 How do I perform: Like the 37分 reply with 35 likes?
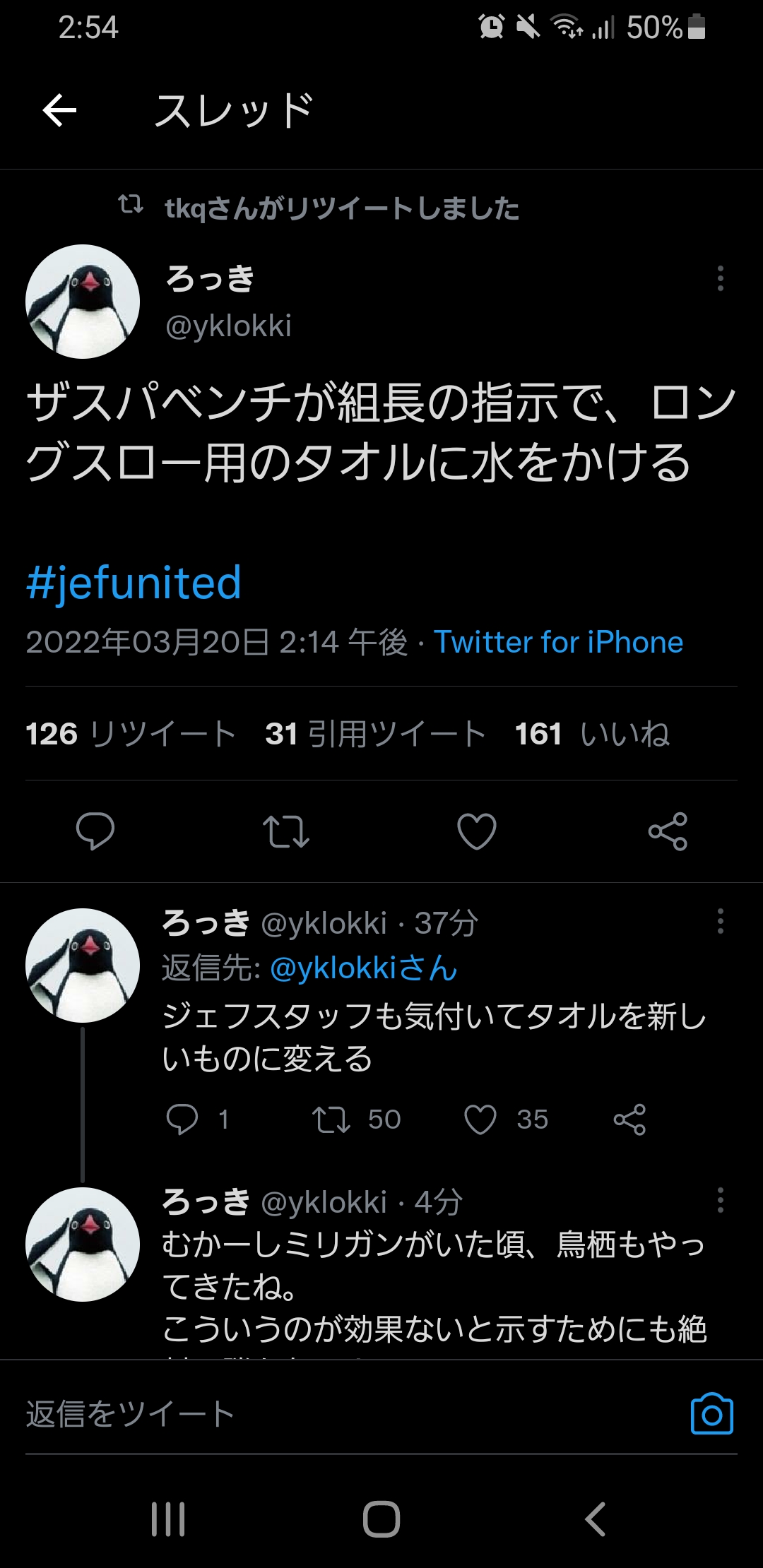[x=480, y=1119]
